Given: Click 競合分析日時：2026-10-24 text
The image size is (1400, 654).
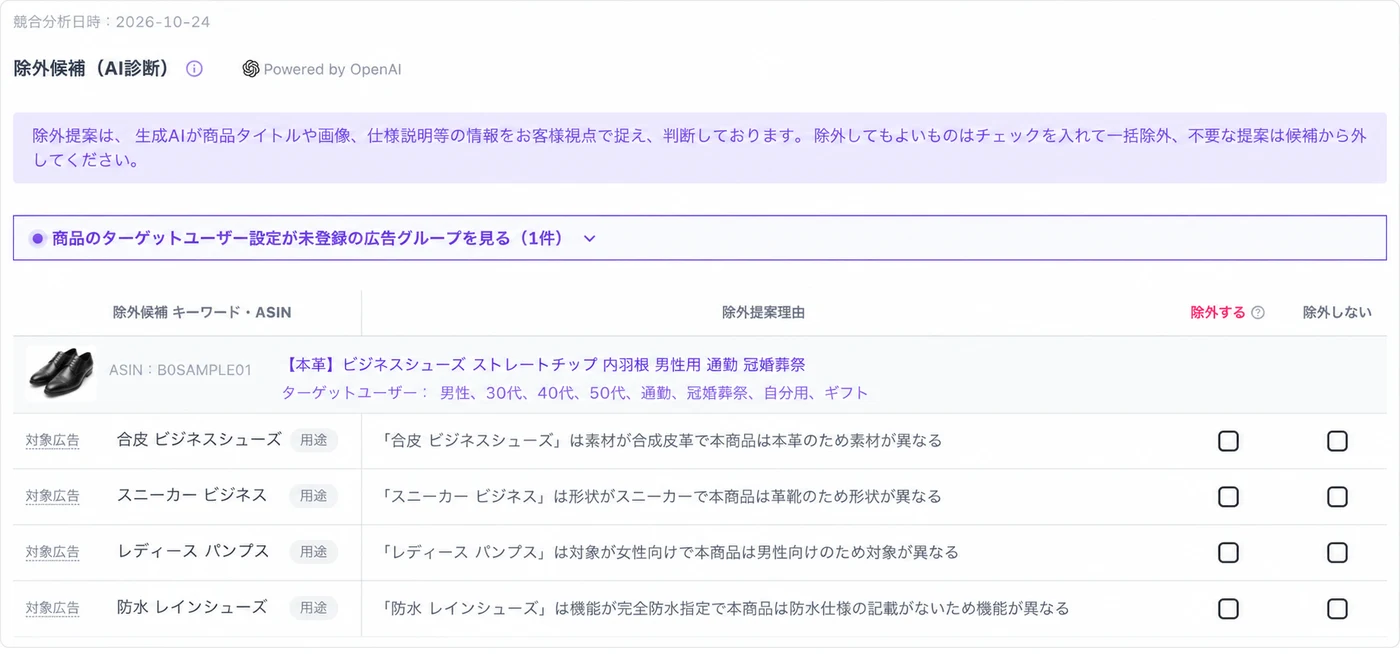Looking at the screenshot, I should click(112, 21).
